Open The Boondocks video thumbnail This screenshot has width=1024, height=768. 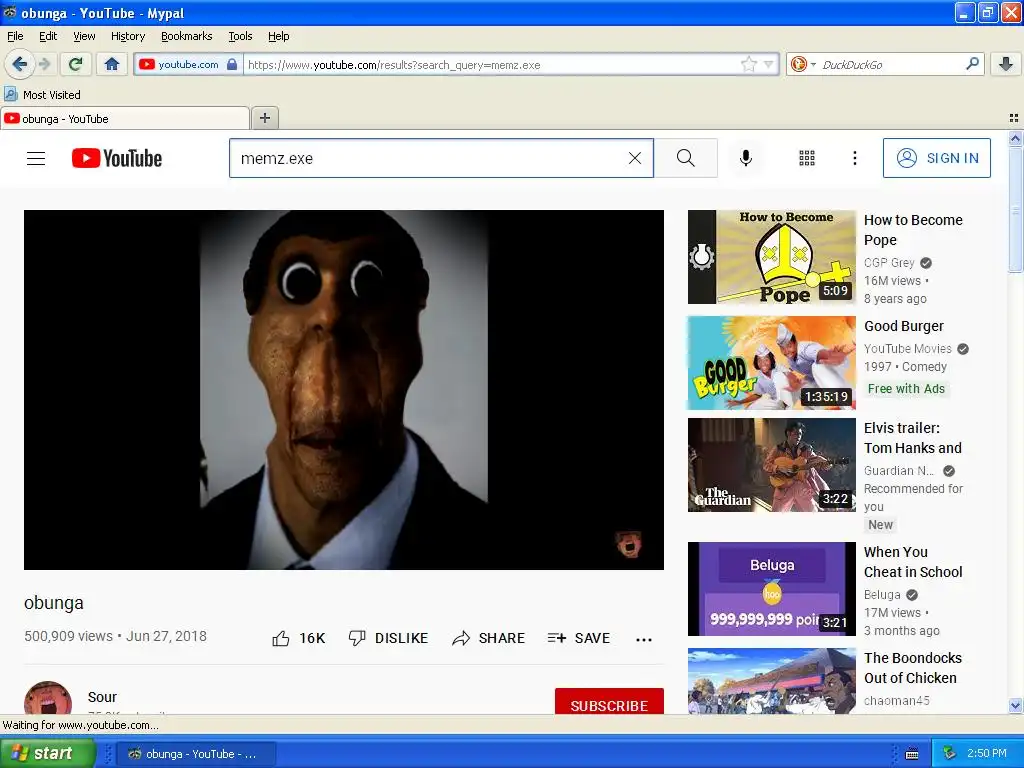tap(771, 680)
